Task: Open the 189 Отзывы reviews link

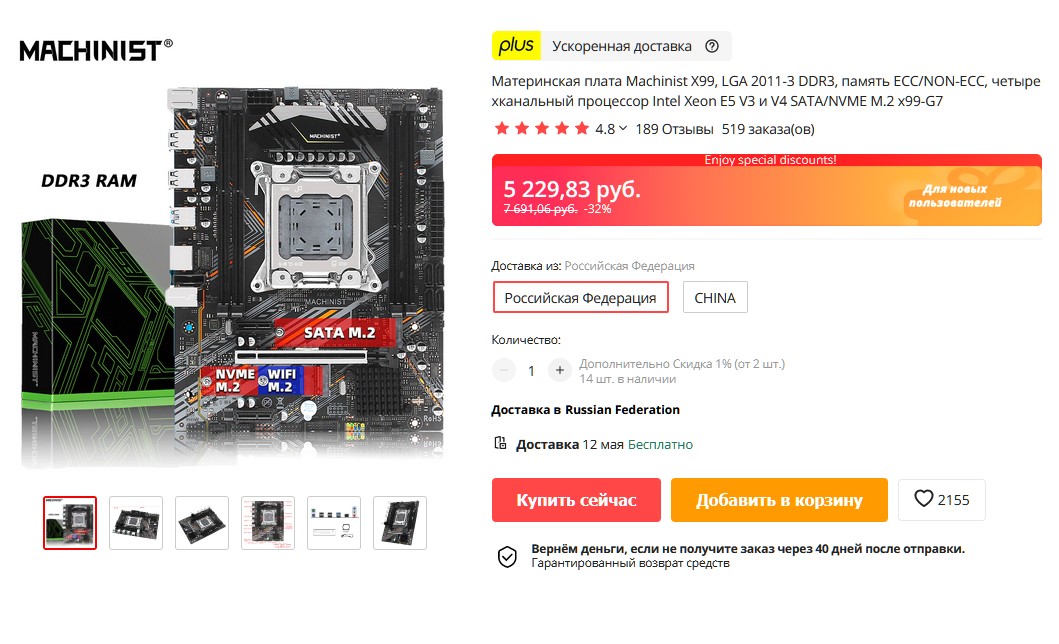Action: (674, 129)
